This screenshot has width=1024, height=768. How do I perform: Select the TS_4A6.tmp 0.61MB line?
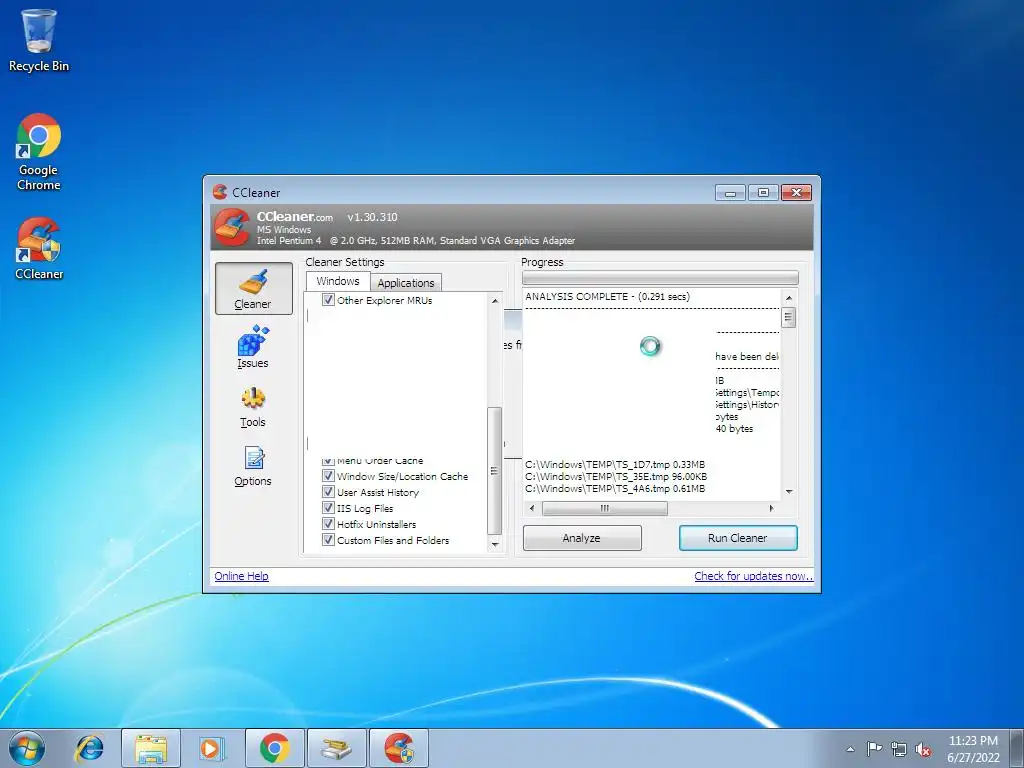[615, 488]
